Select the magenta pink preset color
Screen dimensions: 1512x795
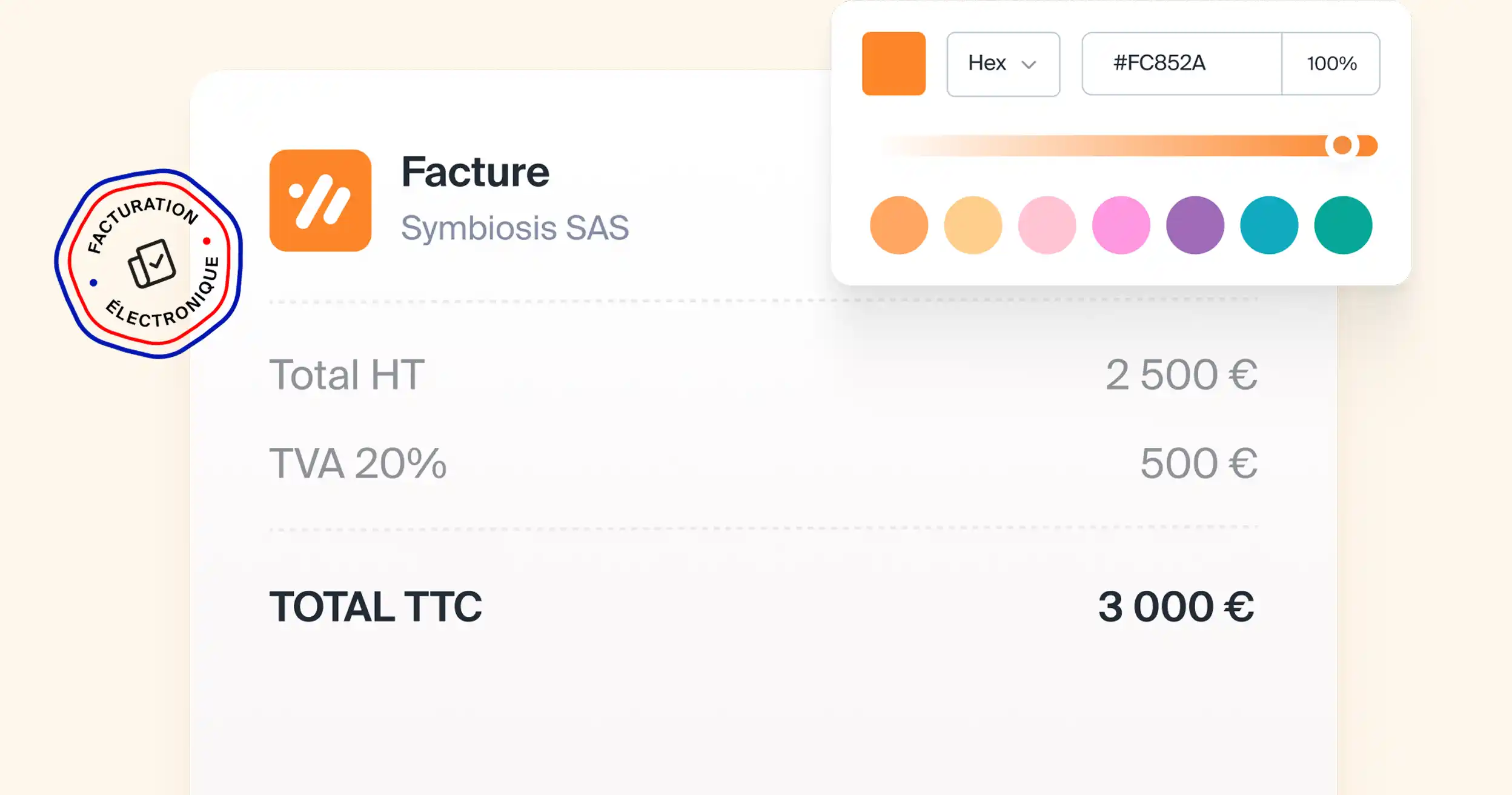(1121, 225)
